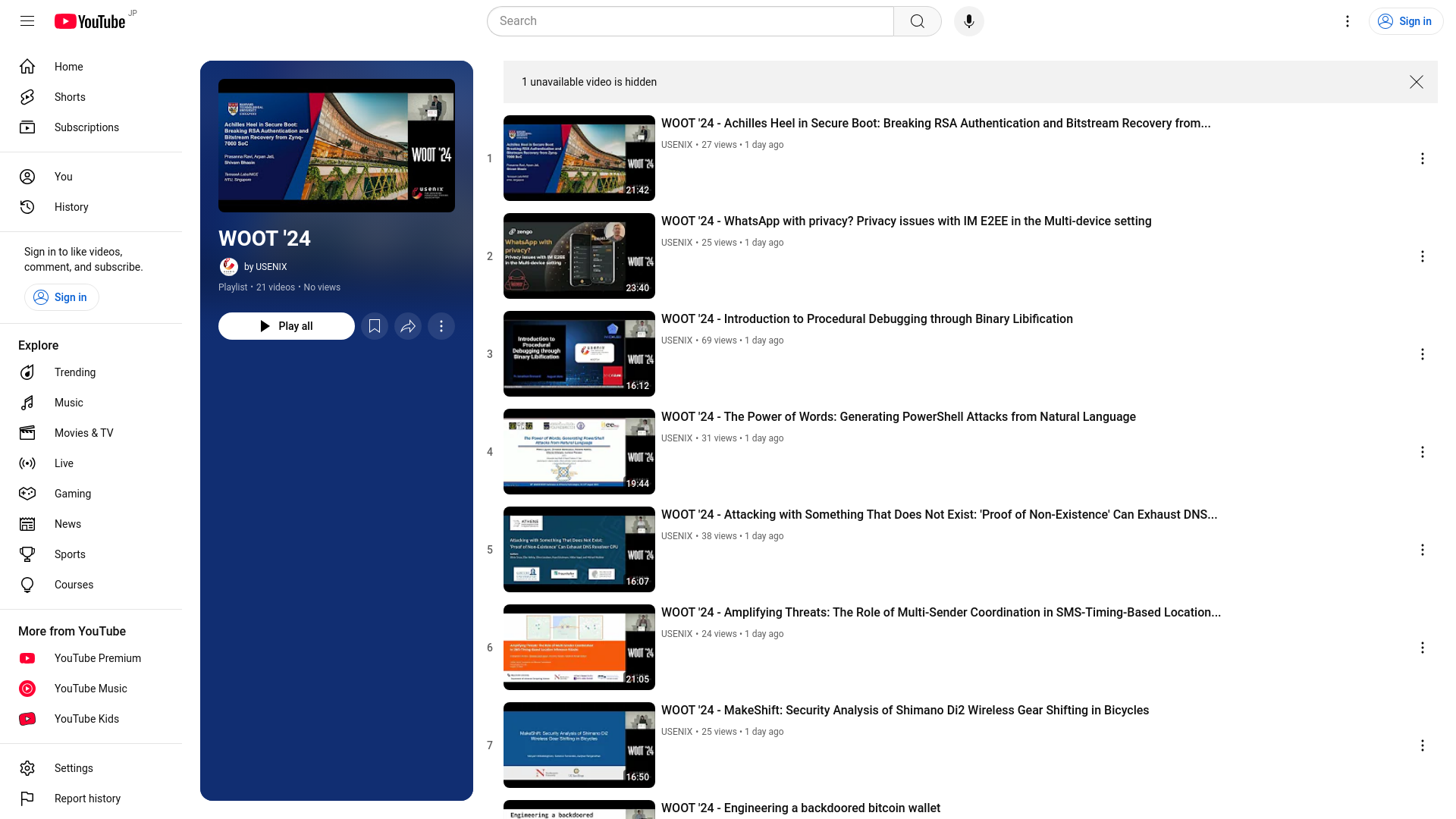1456x819 pixels.
Task: Open playlist more-options kebab menu
Action: [441, 326]
